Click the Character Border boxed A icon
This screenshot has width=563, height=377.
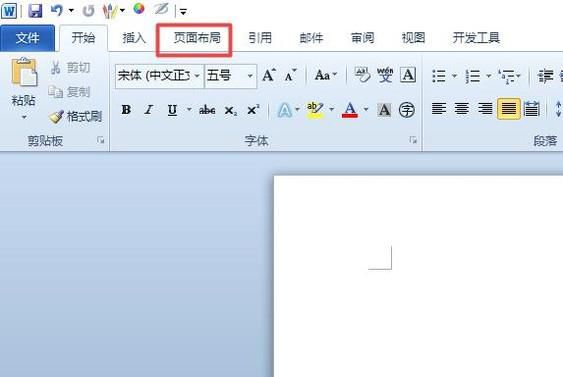(x=408, y=75)
